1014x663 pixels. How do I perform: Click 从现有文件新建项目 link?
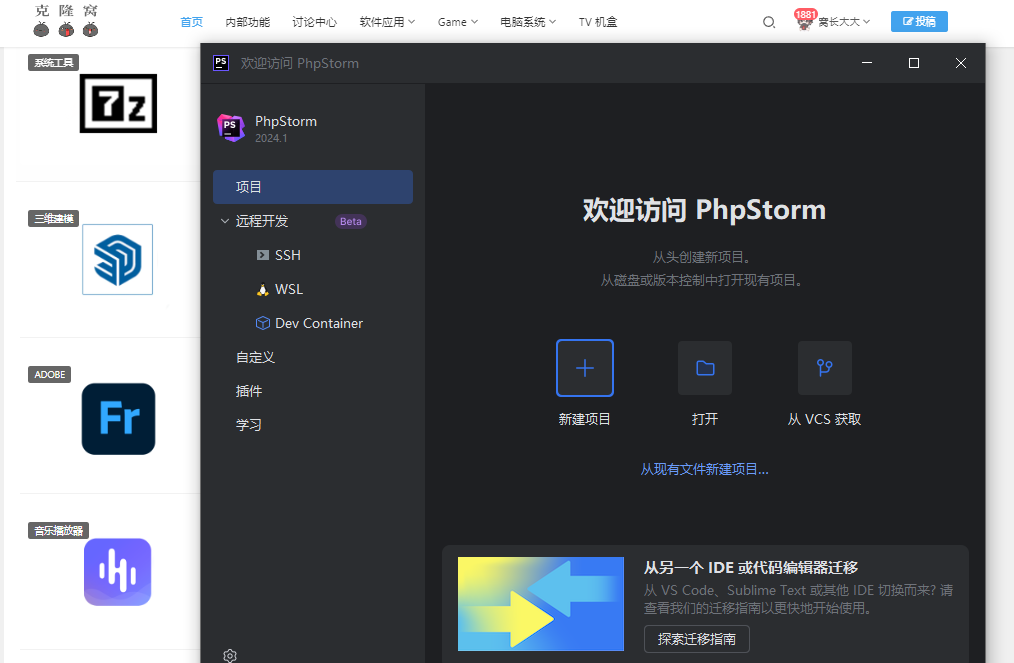(704, 470)
